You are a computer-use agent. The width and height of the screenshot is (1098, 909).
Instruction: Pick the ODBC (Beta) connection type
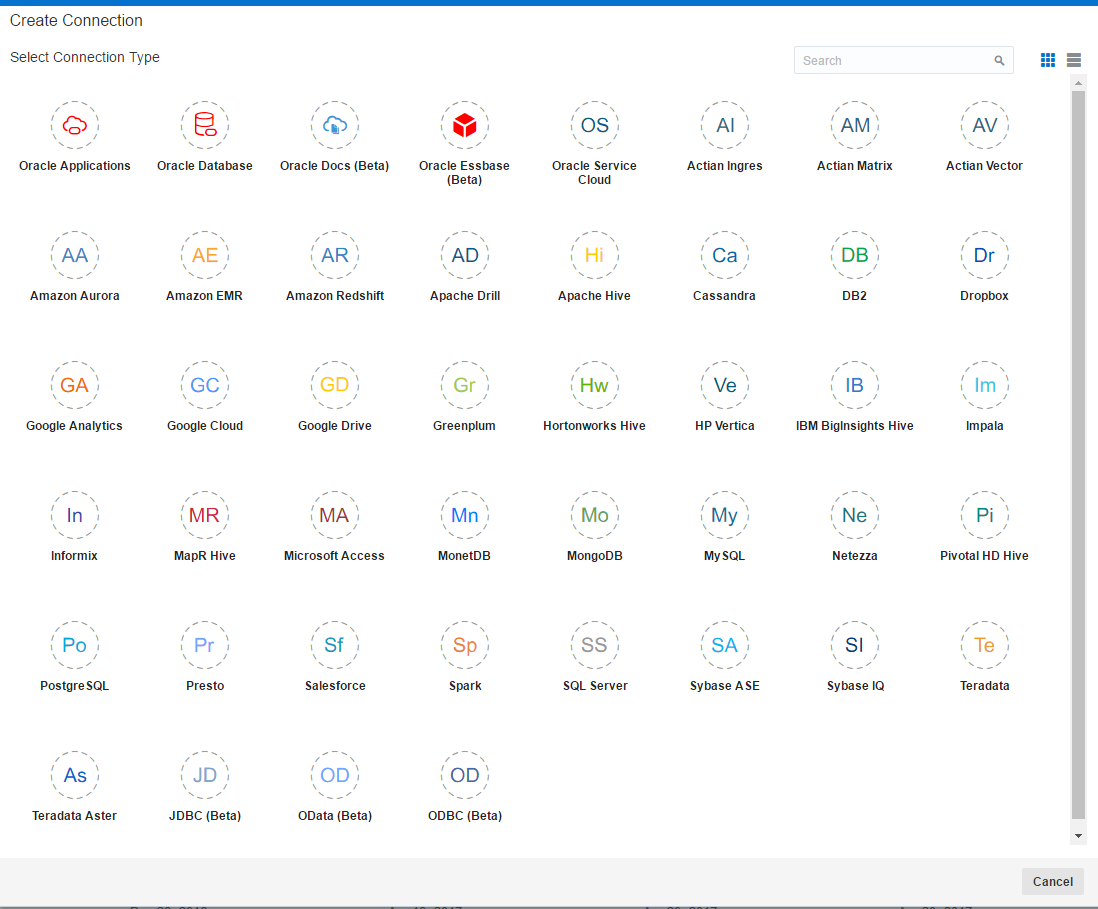click(465, 775)
